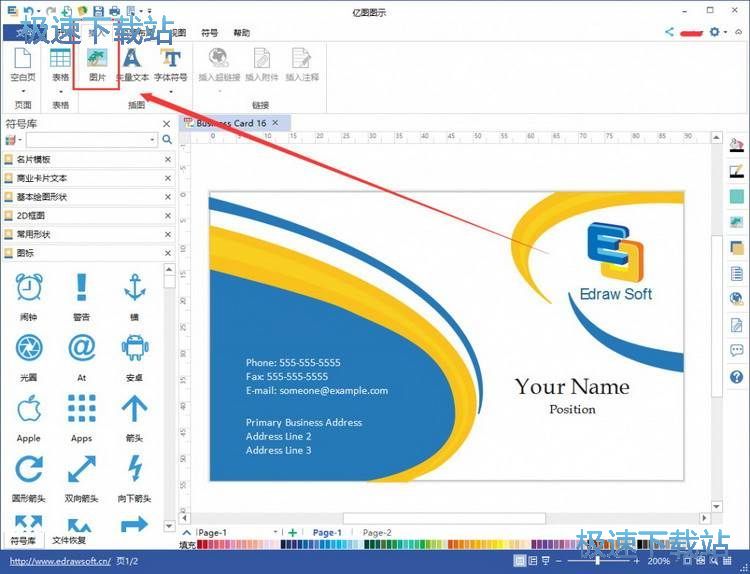The width and height of the screenshot is (750, 574).
Task: Remove the 2D框图 library category
Action: (x=167, y=215)
